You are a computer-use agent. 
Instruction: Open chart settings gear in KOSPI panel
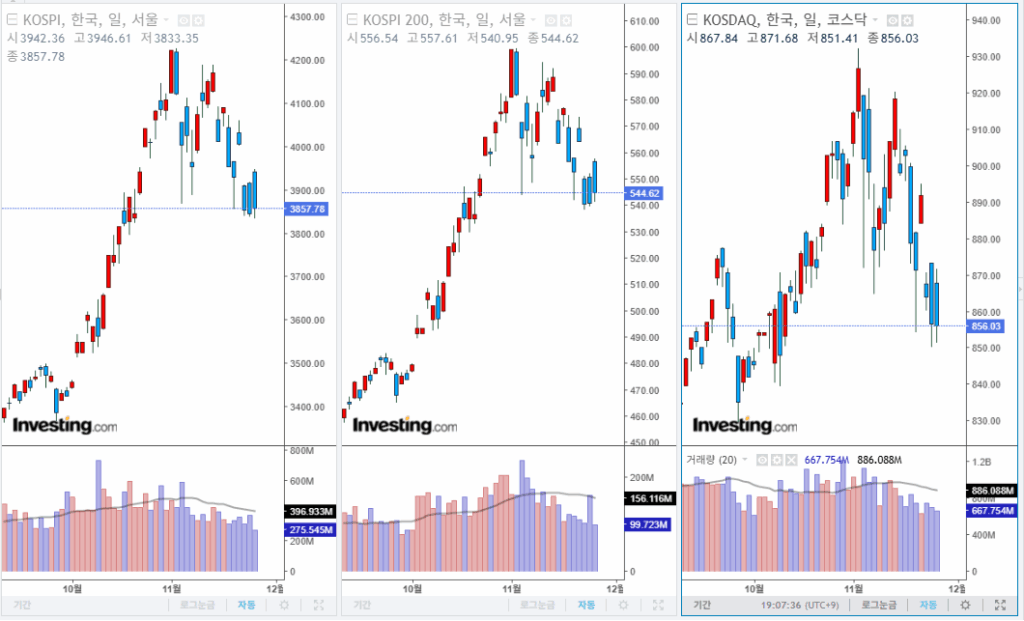(x=284, y=605)
